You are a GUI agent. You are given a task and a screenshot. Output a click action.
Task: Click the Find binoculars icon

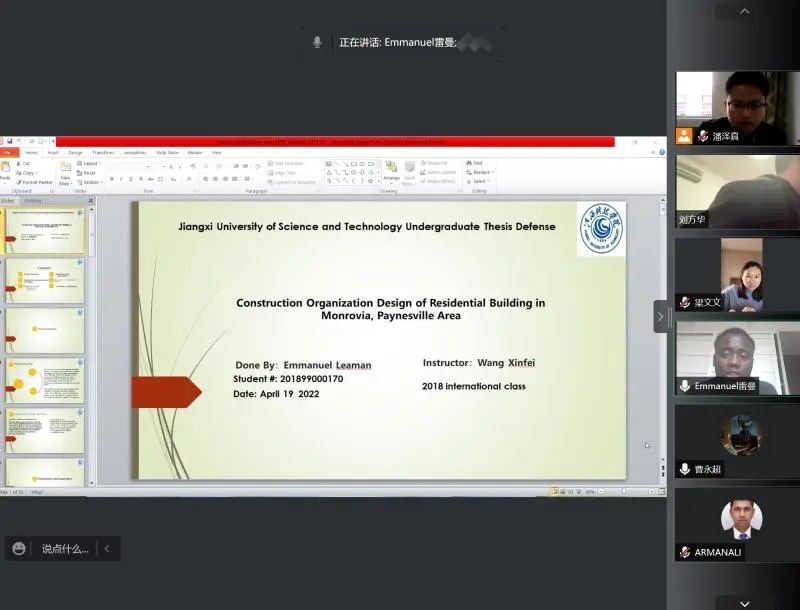point(469,163)
